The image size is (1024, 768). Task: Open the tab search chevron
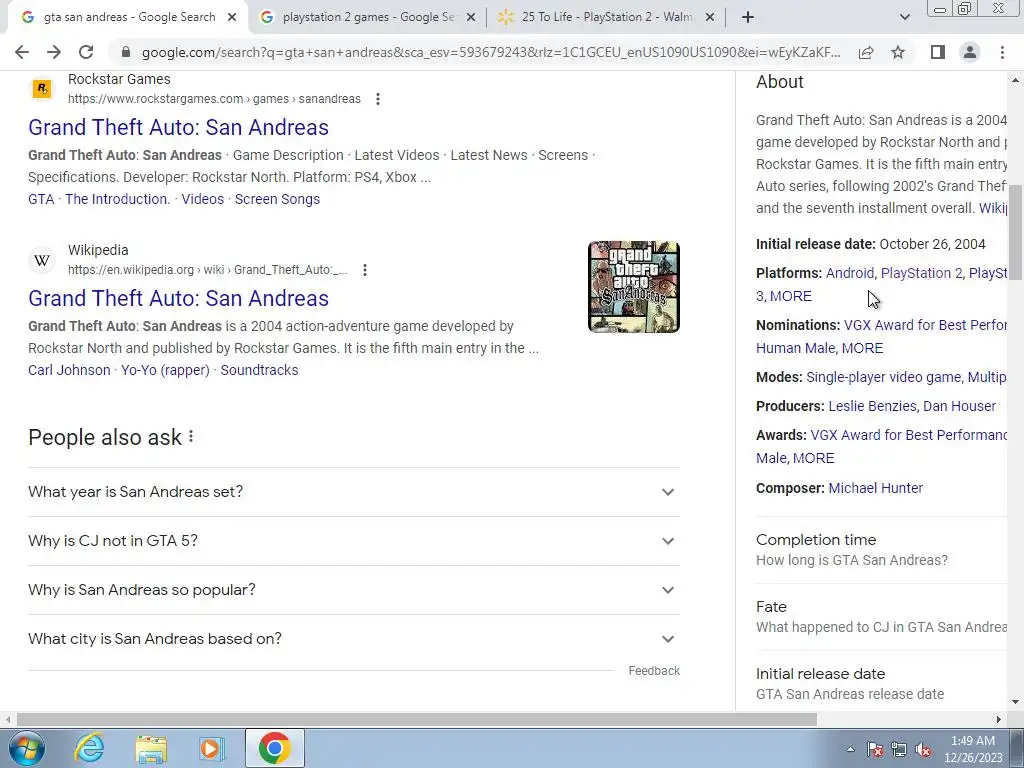pos(904,18)
